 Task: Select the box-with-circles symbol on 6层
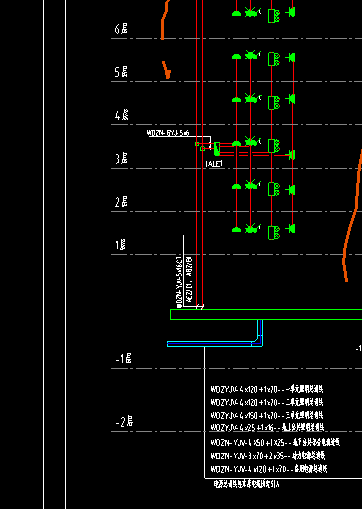coord(274,16)
